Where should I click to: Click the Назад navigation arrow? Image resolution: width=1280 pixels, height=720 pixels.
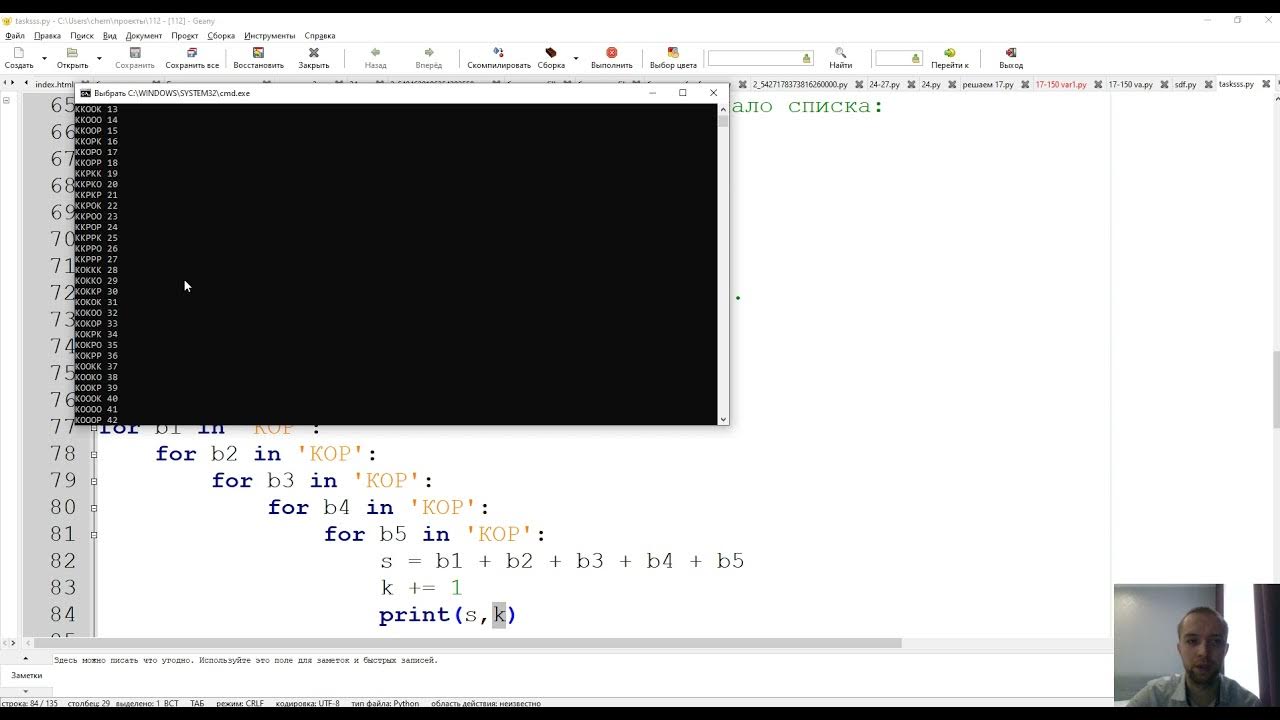point(375,53)
